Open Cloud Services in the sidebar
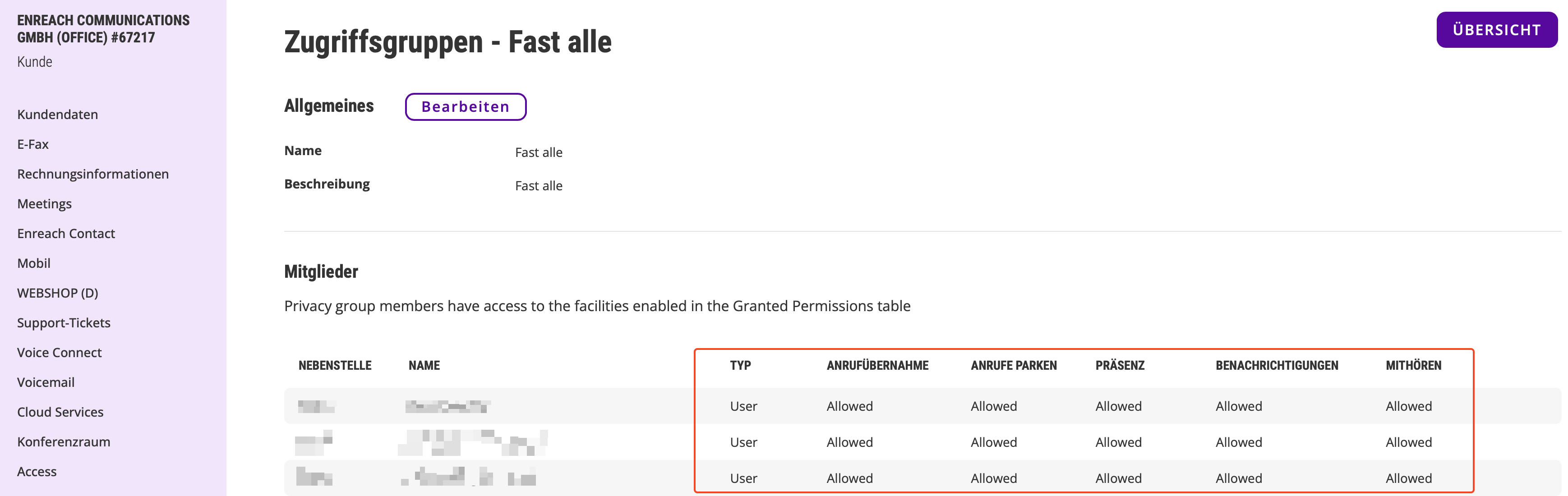This screenshot has height=496, width=1568. 60,412
